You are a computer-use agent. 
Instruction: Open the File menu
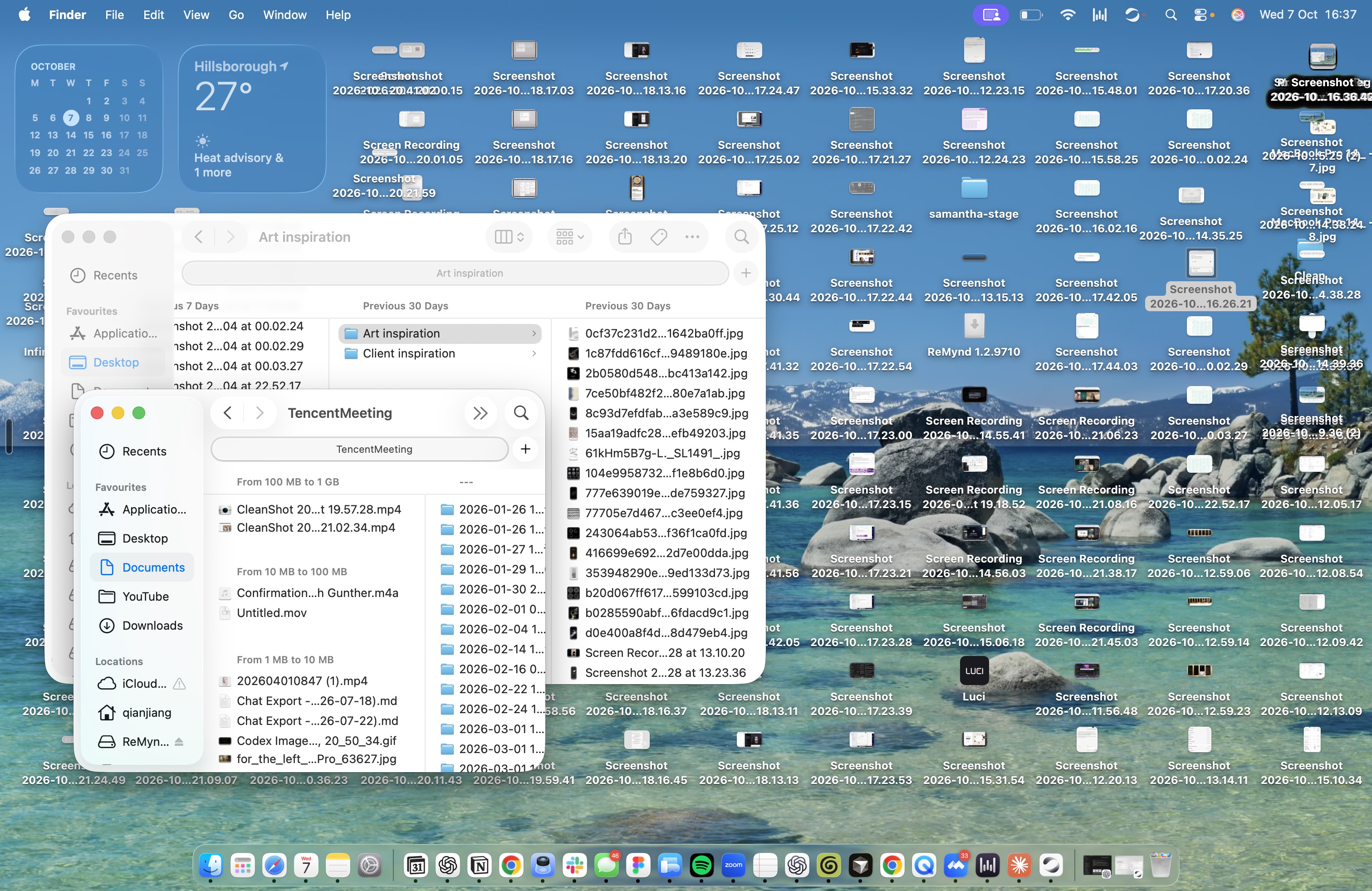pyautogui.click(x=114, y=15)
